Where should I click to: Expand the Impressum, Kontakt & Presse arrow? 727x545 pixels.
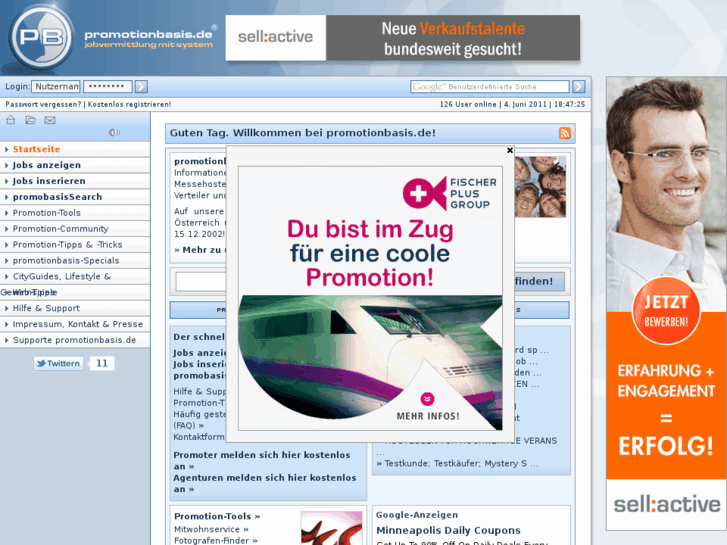click(6, 324)
